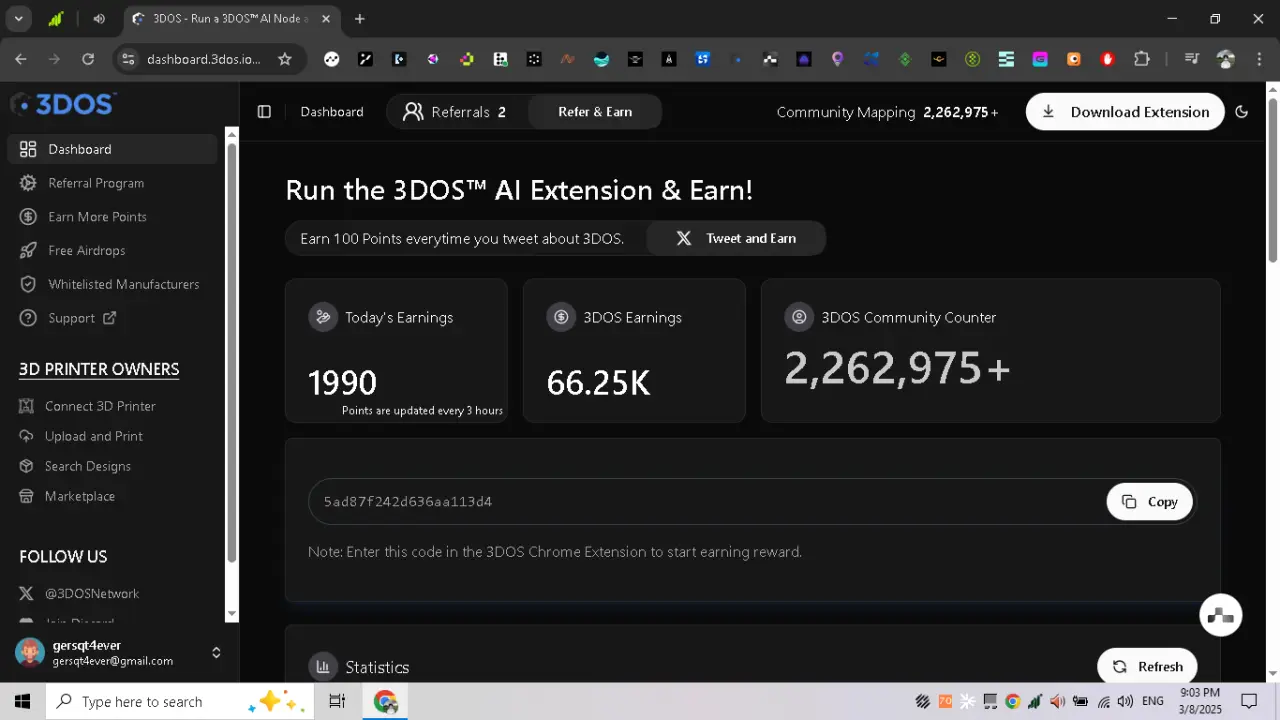This screenshot has width=1280, height=720.
Task: Click the Community Mapping 2,262,975+ counter
Action: click(x=887, y=112)
